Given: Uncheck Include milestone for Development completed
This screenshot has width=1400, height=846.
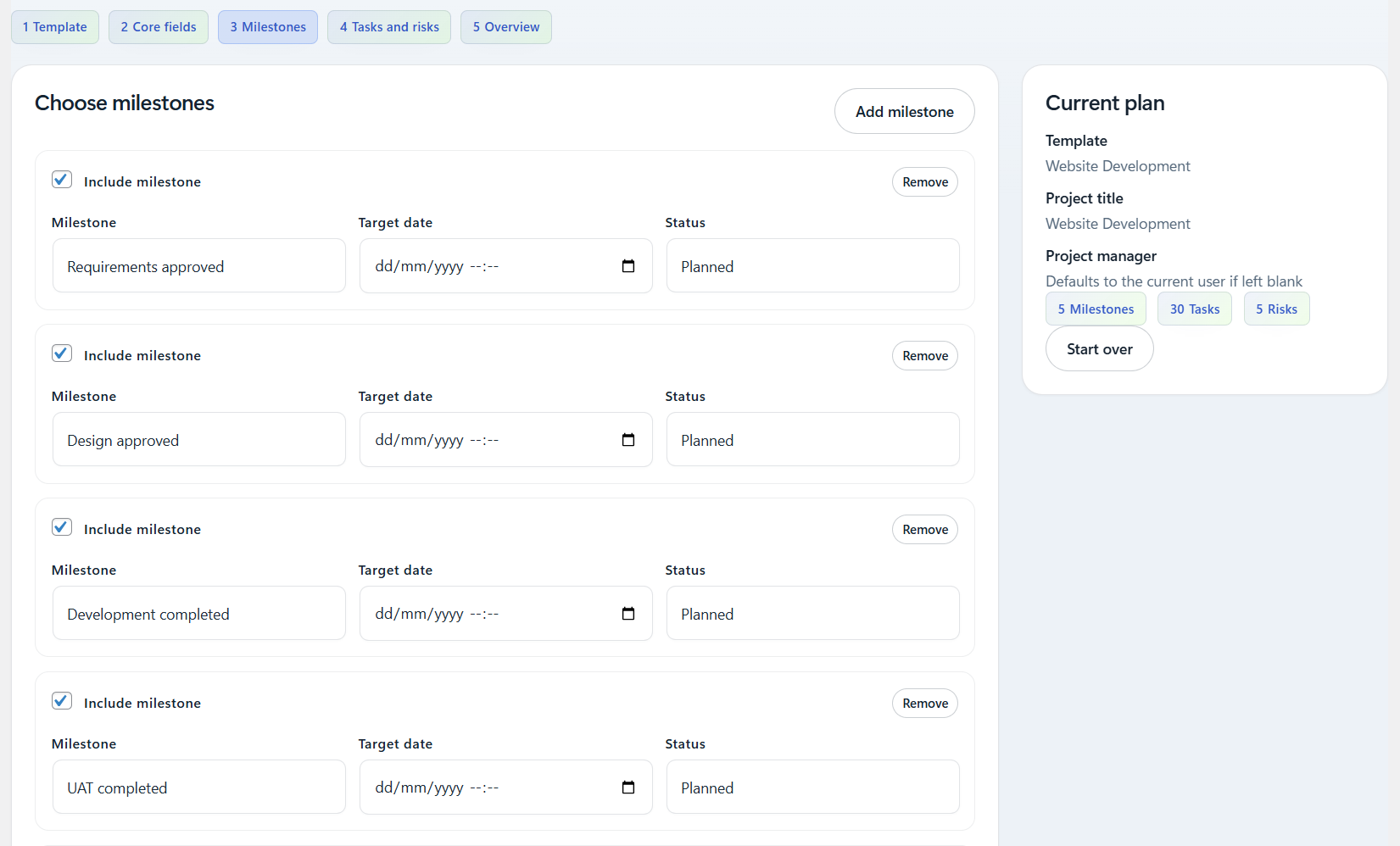Looking at the screenshot, I should (62, 527).
